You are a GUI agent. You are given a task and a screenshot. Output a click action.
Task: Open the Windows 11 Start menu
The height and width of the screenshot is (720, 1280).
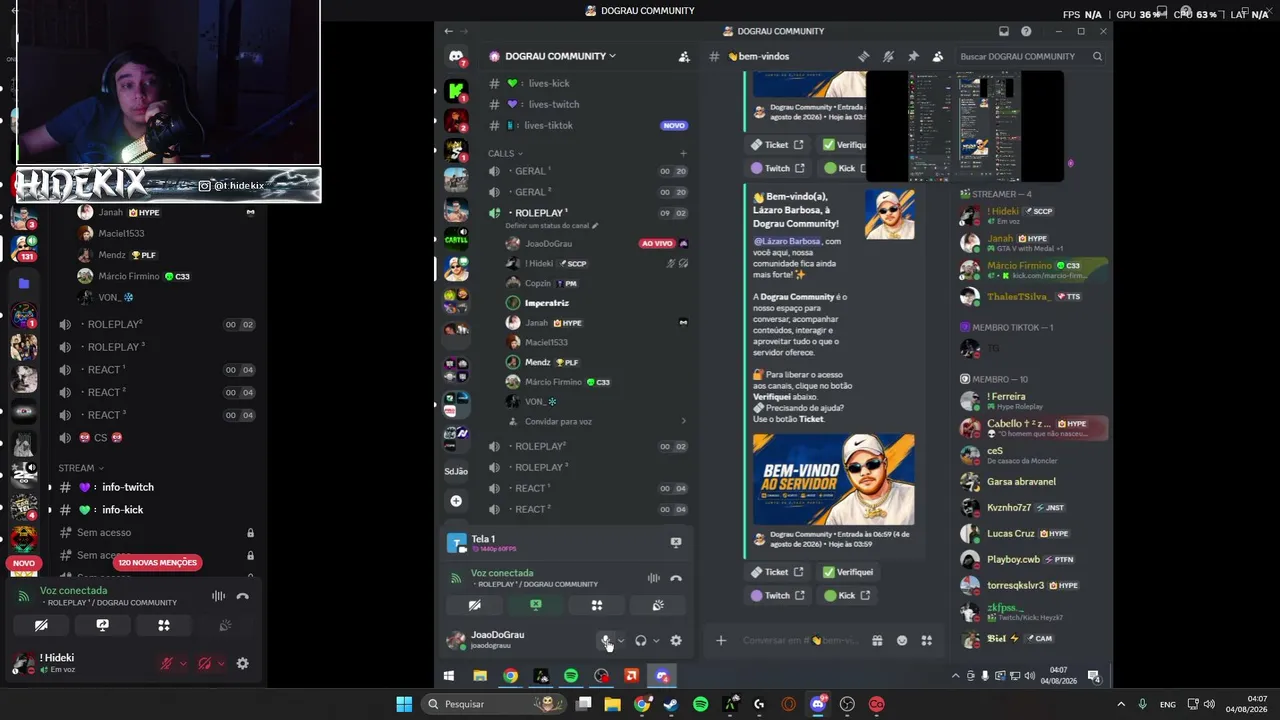[x=404, y=704]
